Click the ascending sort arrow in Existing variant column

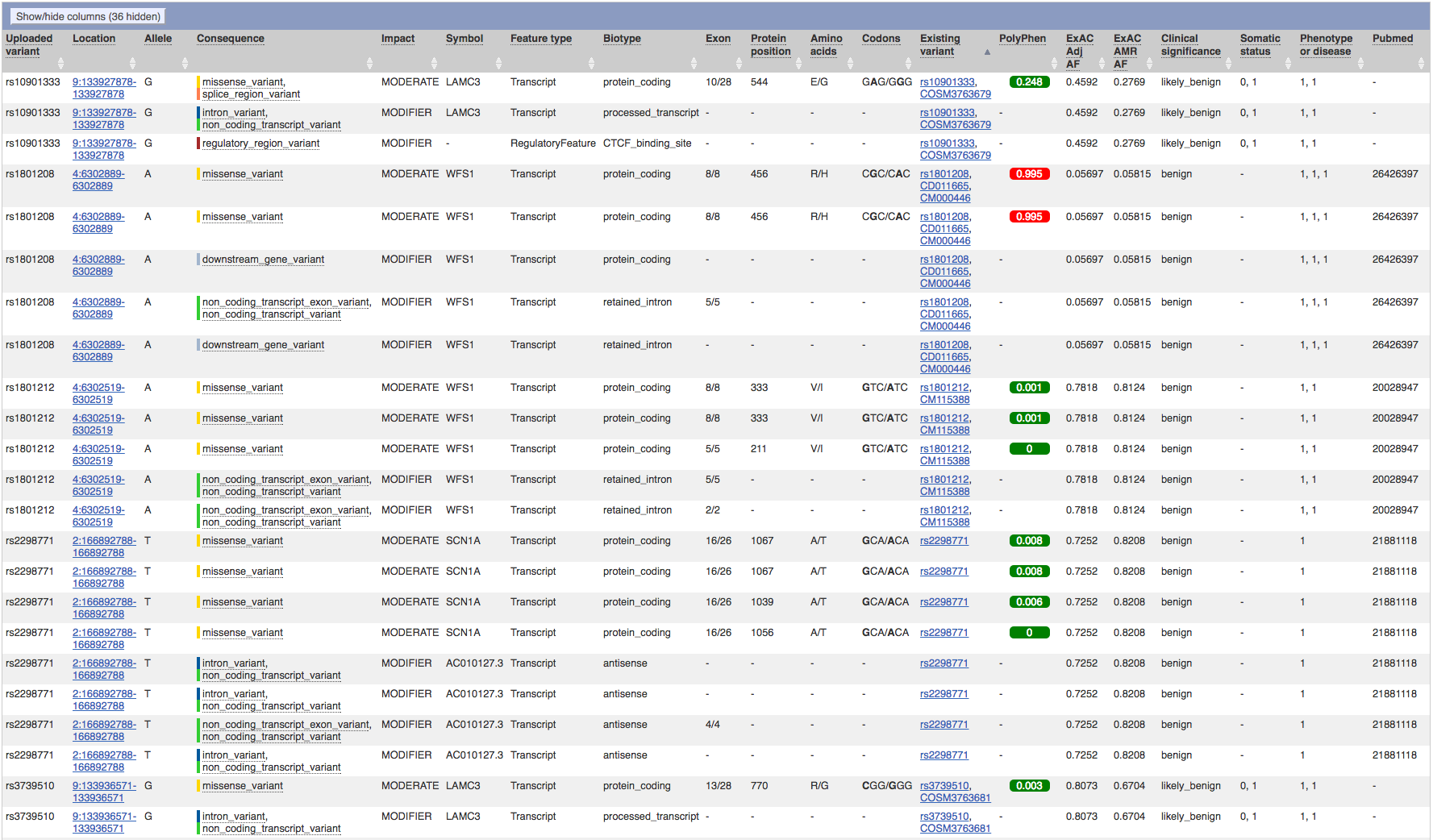(x=987, y=52)
